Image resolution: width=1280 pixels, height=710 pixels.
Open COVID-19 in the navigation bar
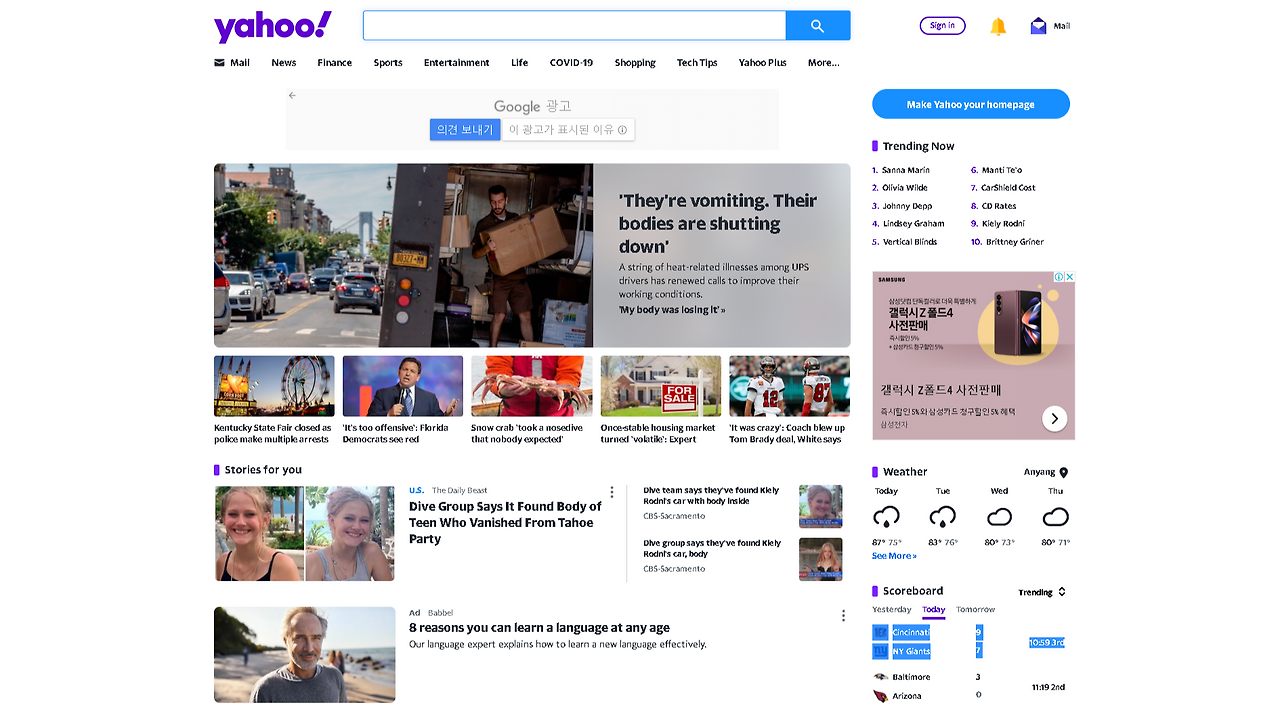coord(571,62)
